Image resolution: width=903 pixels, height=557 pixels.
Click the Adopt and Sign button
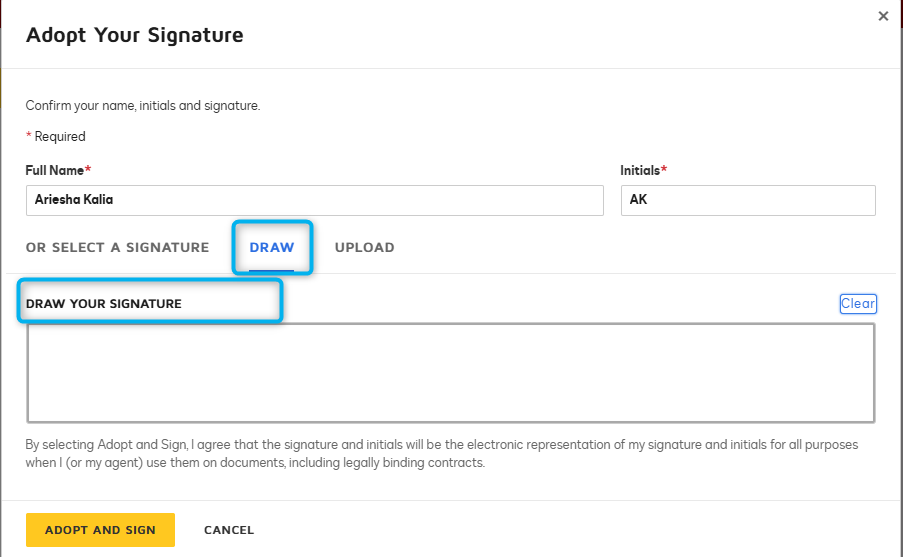(x=100, y=530)
